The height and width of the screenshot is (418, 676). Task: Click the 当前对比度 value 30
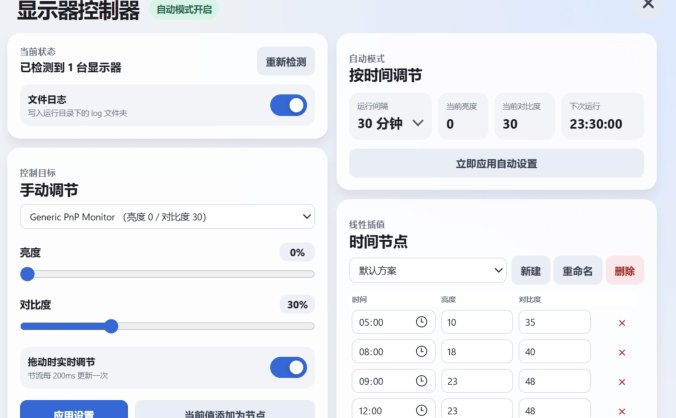click(510, 124)
